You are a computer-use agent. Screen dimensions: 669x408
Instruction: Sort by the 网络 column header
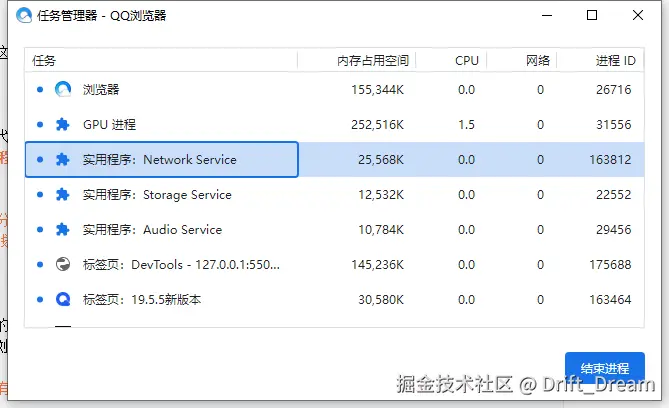[537, 61]
